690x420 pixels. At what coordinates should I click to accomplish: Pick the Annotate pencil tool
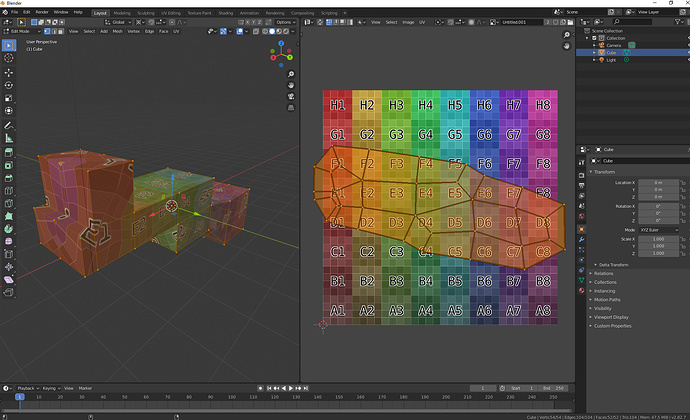pos(8,125)
